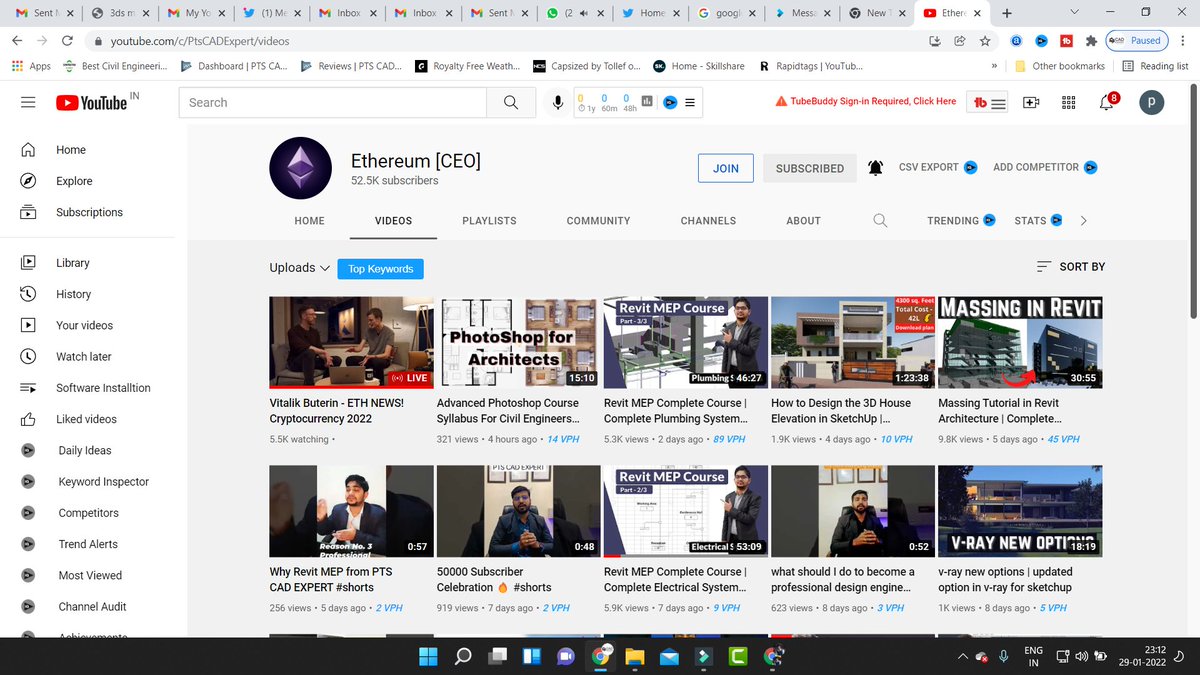
Task: Open the STATS tab
Action: coord(1038,220)
